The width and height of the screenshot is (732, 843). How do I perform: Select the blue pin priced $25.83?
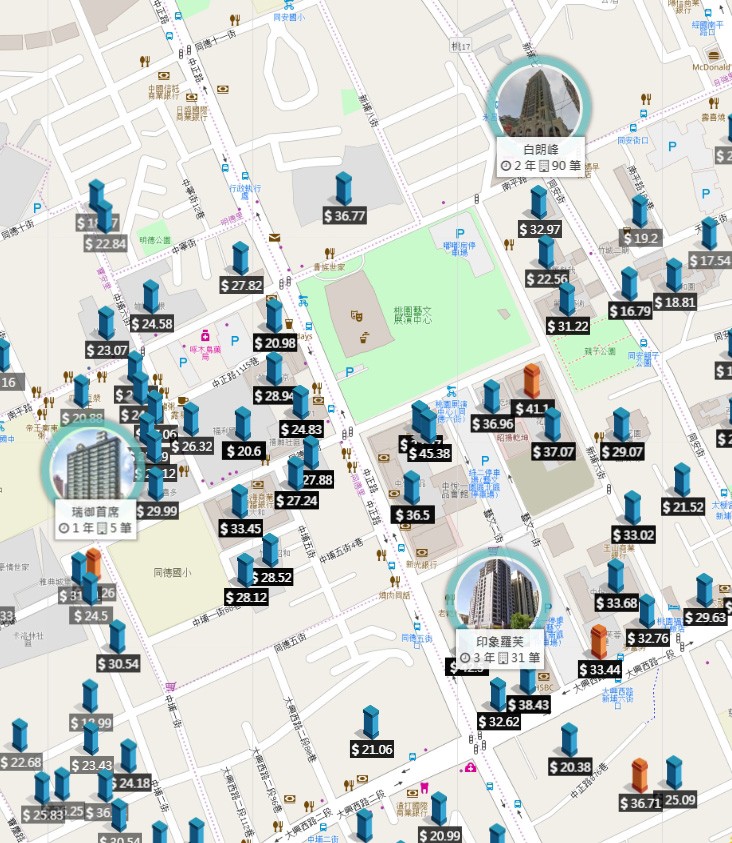[x=42, y=788]
